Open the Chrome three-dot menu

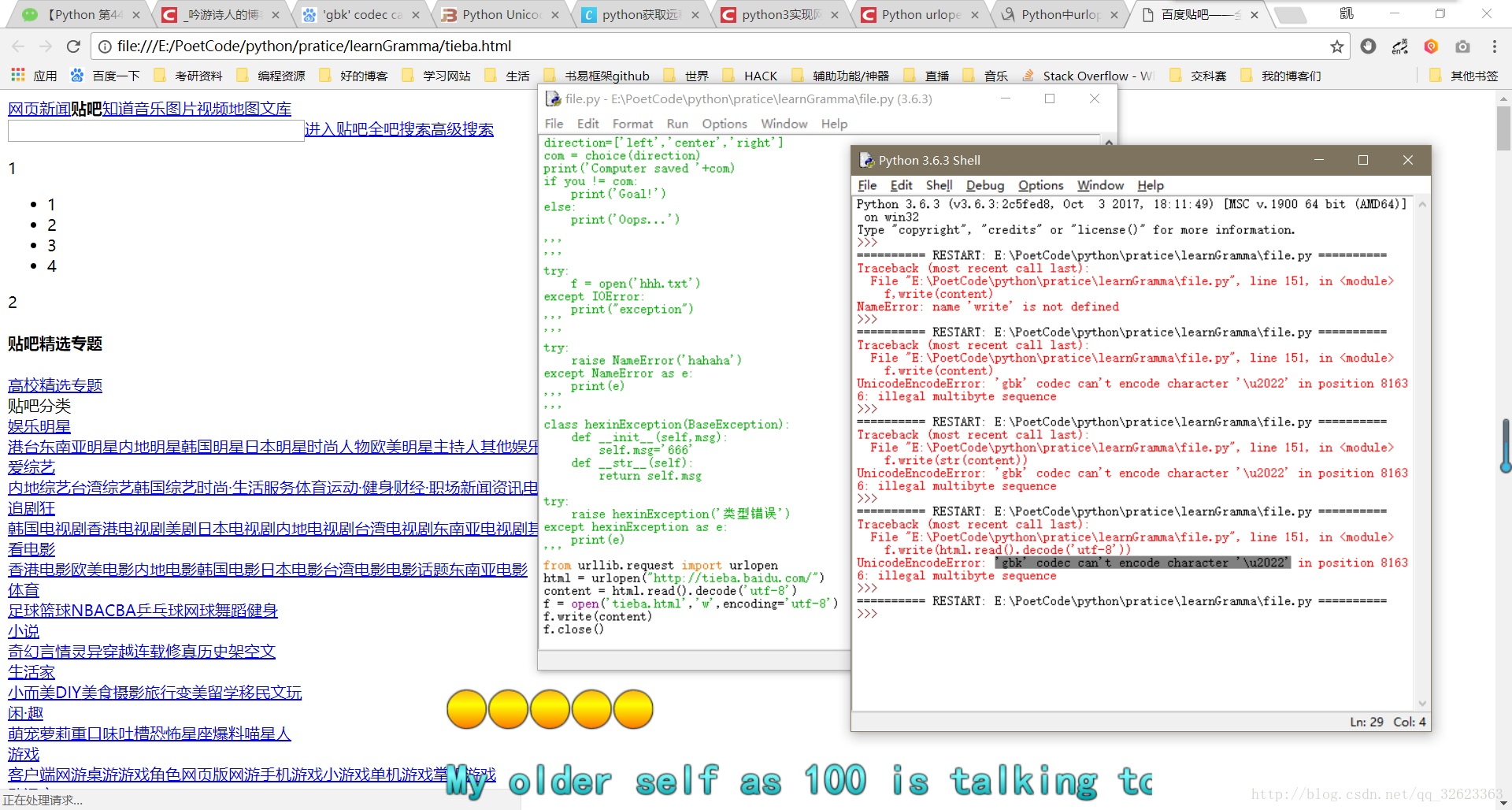pyautogui.click(x=1494, y=46)
